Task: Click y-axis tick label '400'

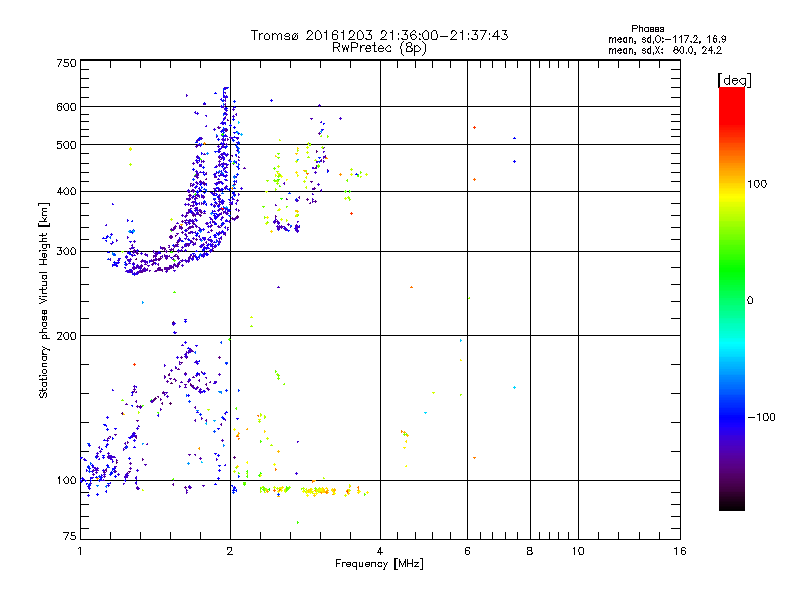Action: [66, 192]
